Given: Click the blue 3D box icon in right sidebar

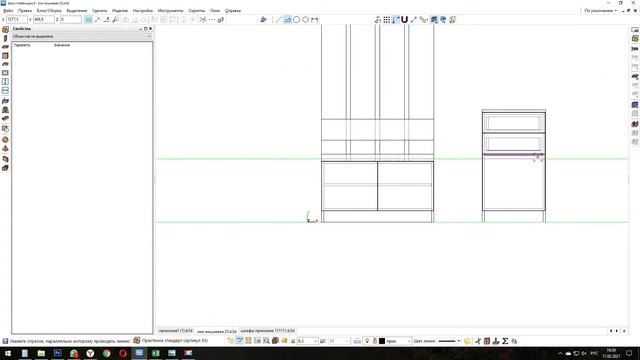Looking at the screenshot, I should click(635, 105).
